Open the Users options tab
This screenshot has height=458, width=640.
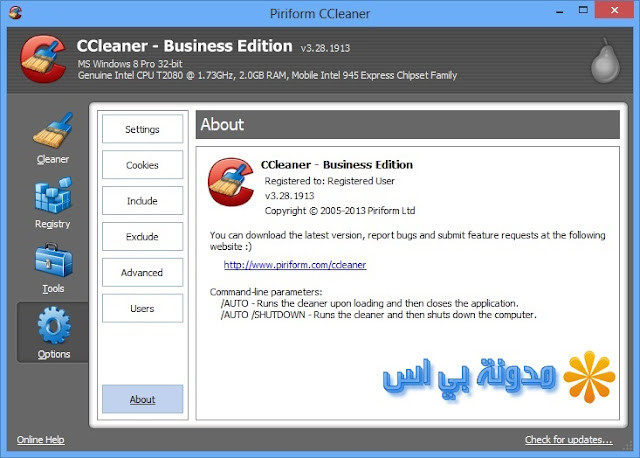[x=142, y=308]
